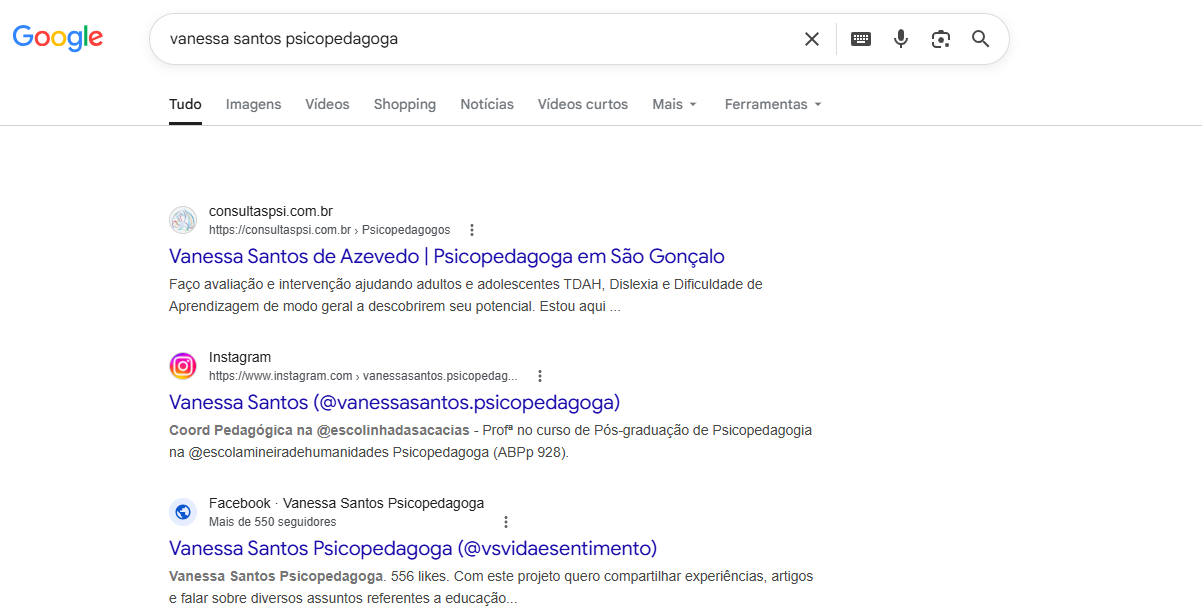Click the Google logo
Image resolution: width=1202 pixels, height=615 pixels.
click(57, 38)
